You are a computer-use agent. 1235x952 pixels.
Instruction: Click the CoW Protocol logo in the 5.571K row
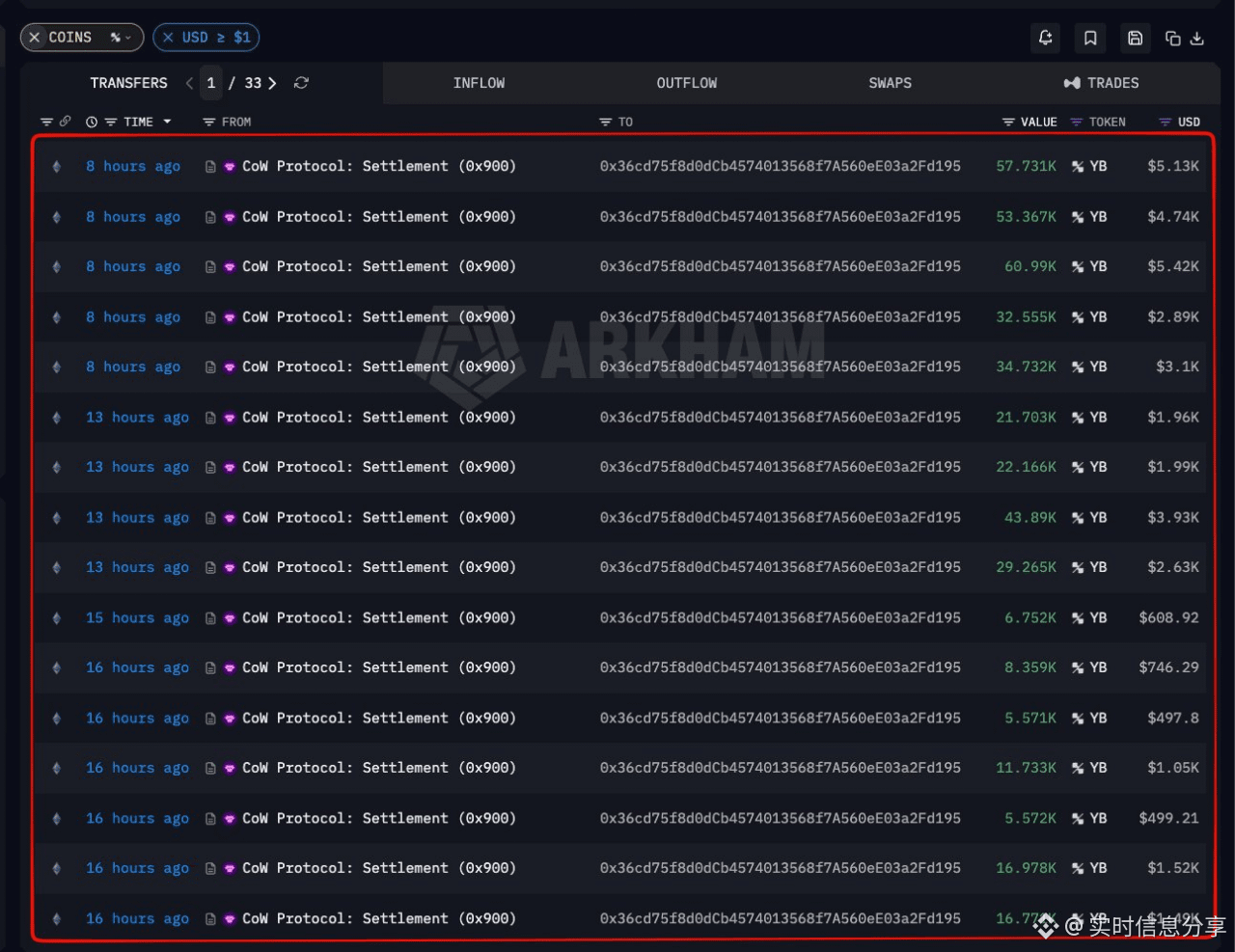pos(230,719)
